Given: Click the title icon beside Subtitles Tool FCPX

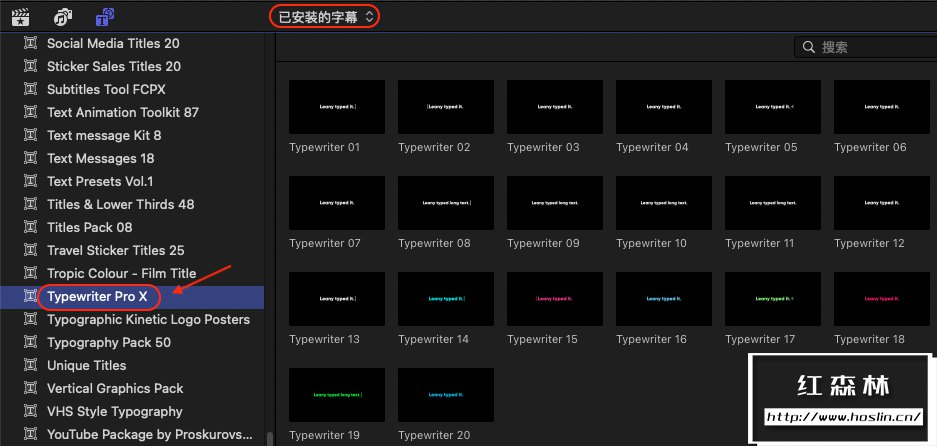Looking at the screenshot, I should pos(30,89).
